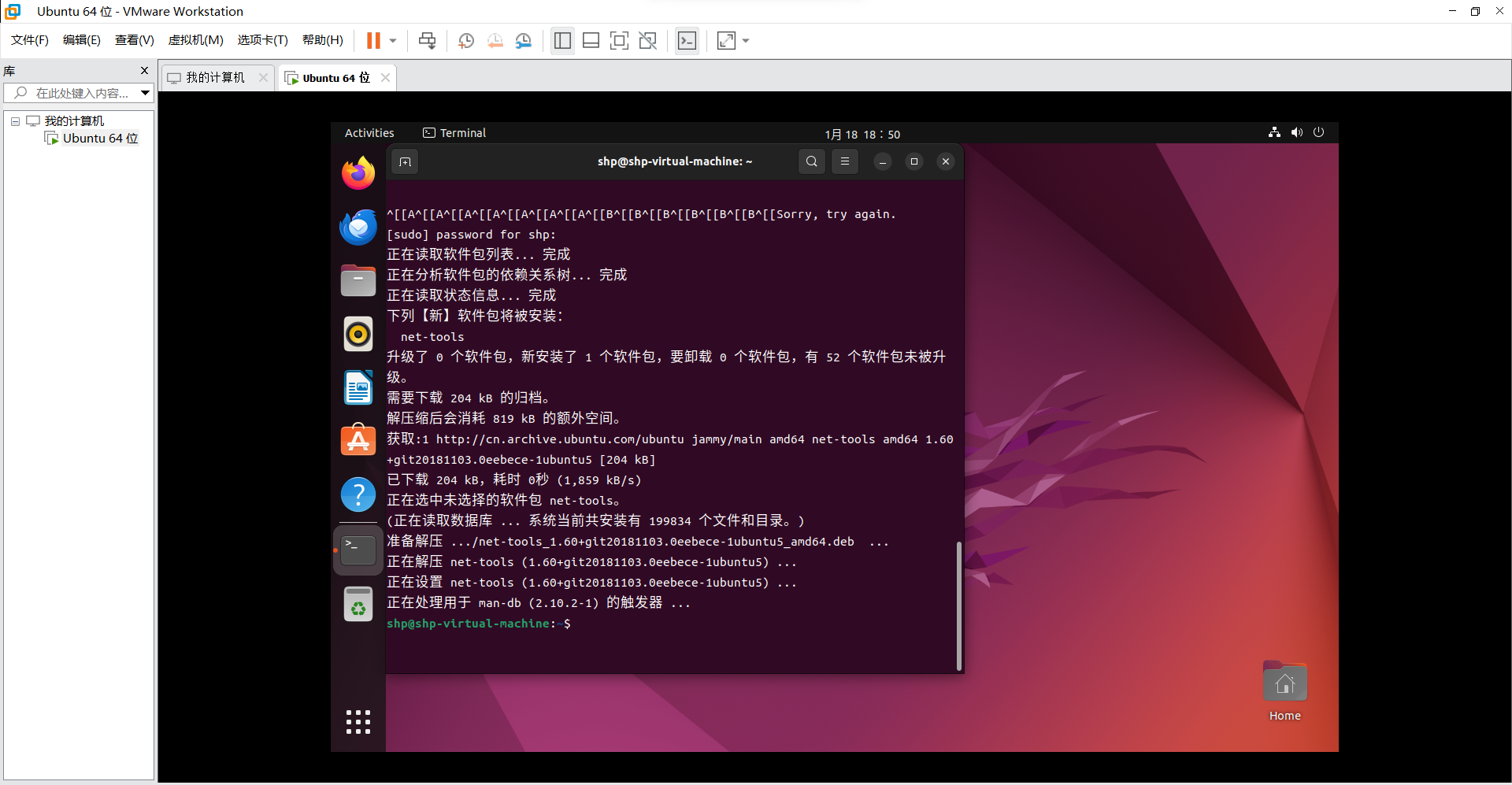The height and width of the screenshot is (785, 1512).
Task: Revert the virtual machine to its snapshot
Action: click(495, 40)
